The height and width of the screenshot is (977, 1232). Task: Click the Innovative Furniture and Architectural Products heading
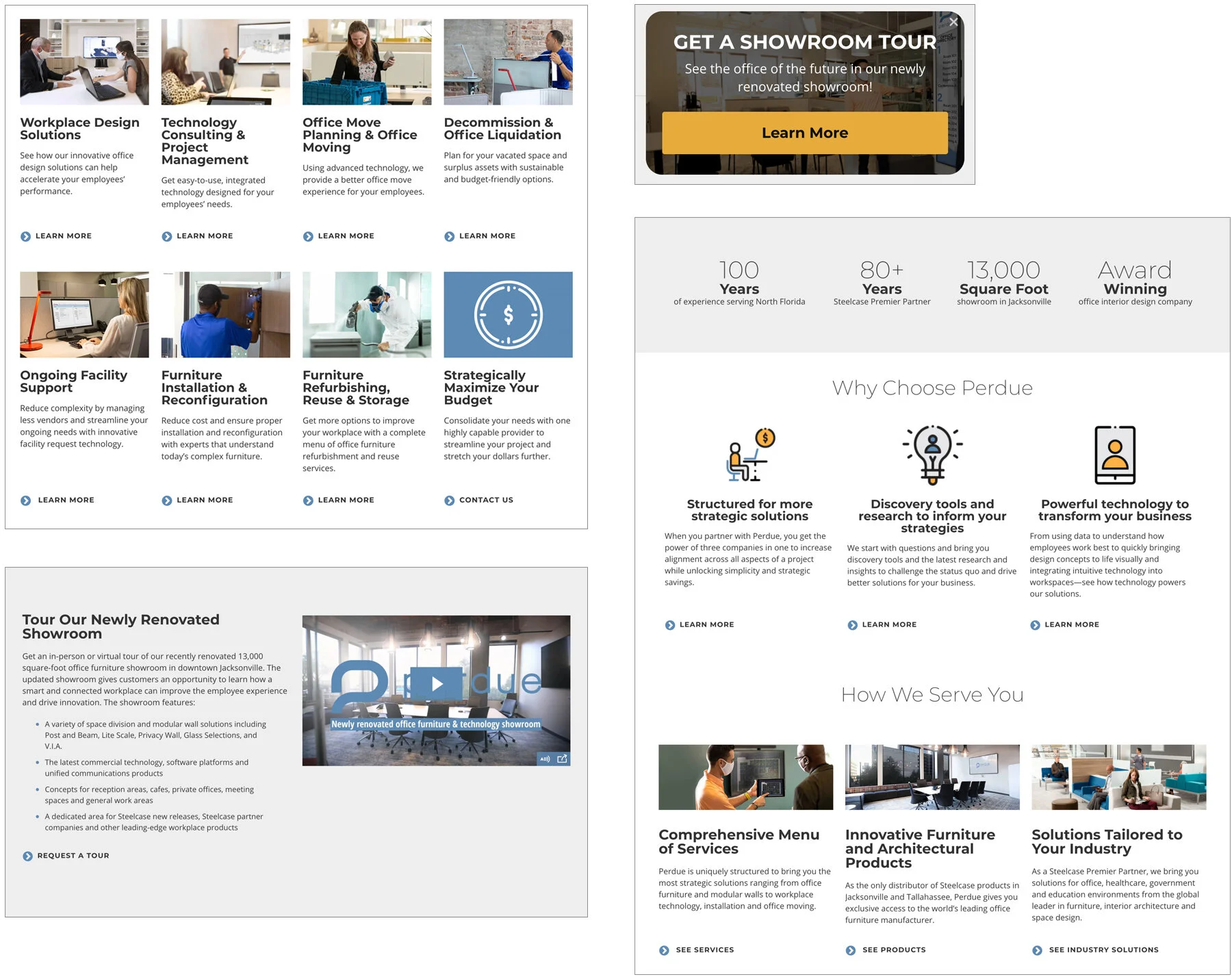coord(920,849)
